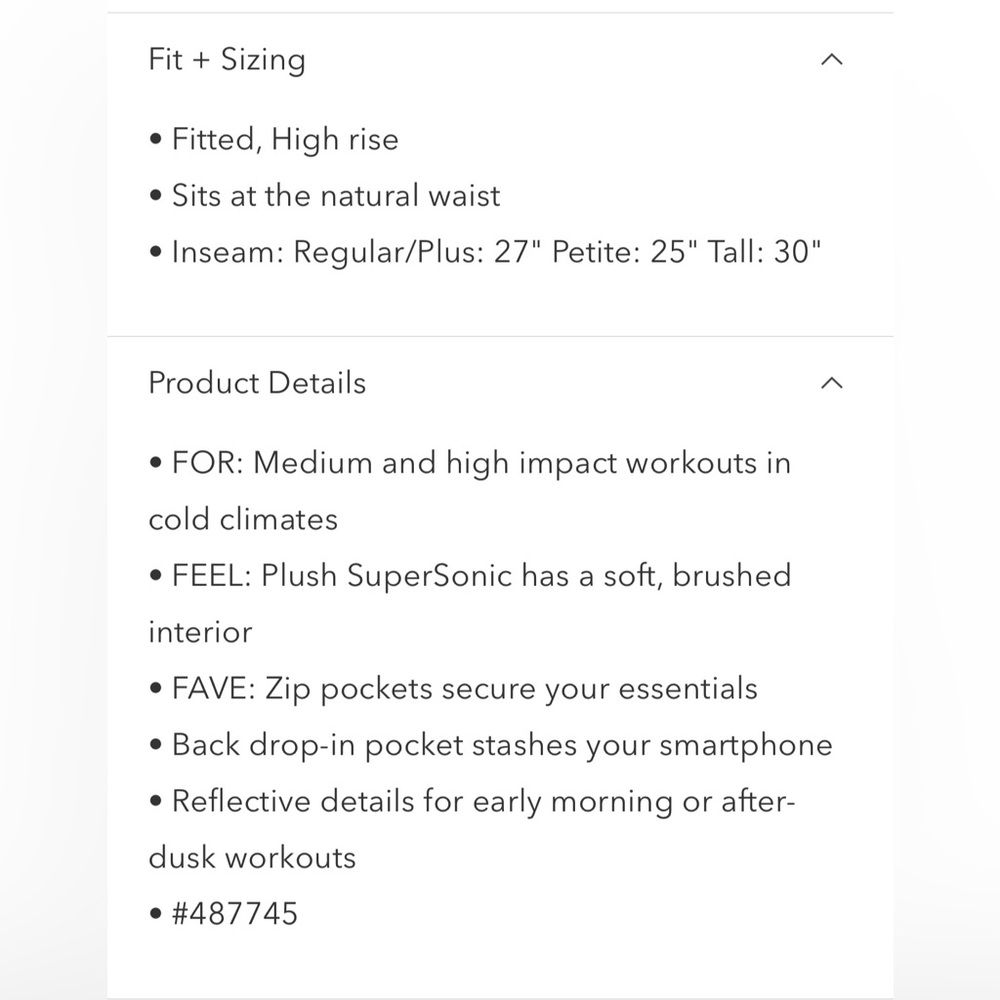Image resolution: width=1000 pixels, height=1000 pixels.
Task: Click the product number #487745
Action: click(235, 914)
